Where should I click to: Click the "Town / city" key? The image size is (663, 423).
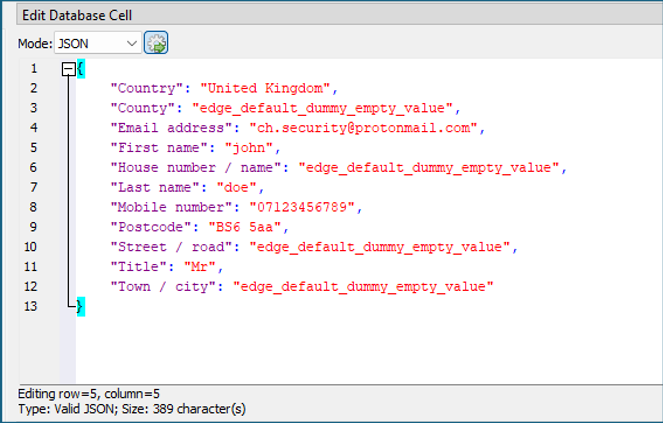click(163, 287)
